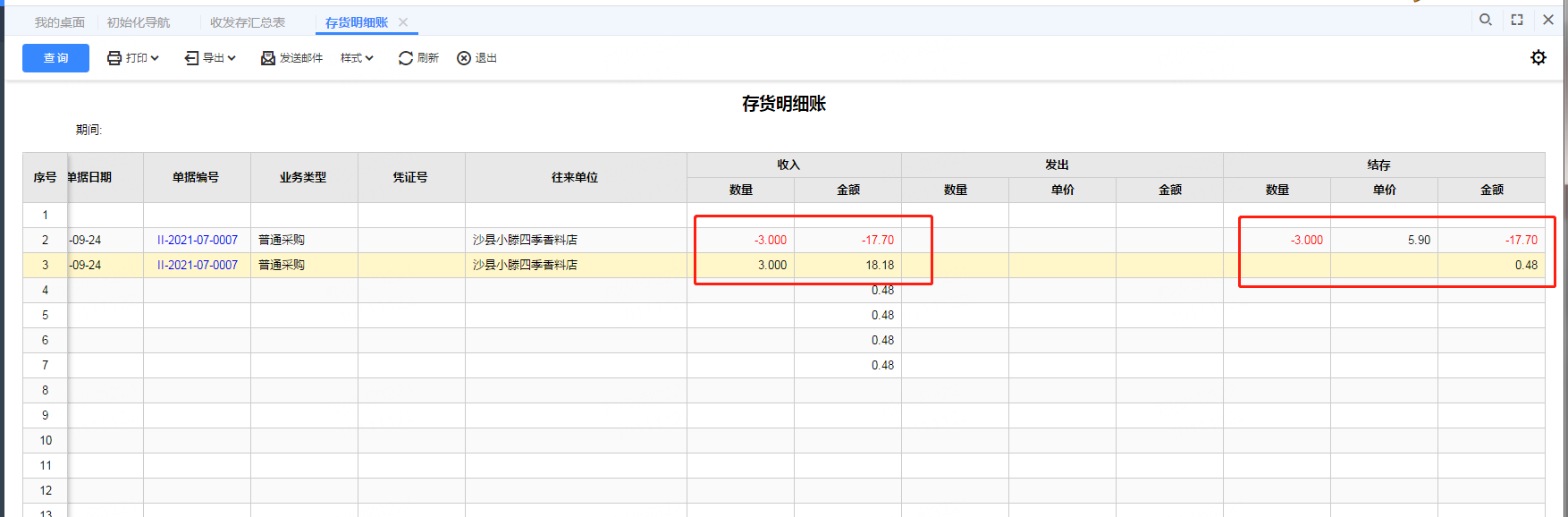Expand the 导出 dropdown arrow
Viewport: 1568px width, 517px height.
pos(232,58)
